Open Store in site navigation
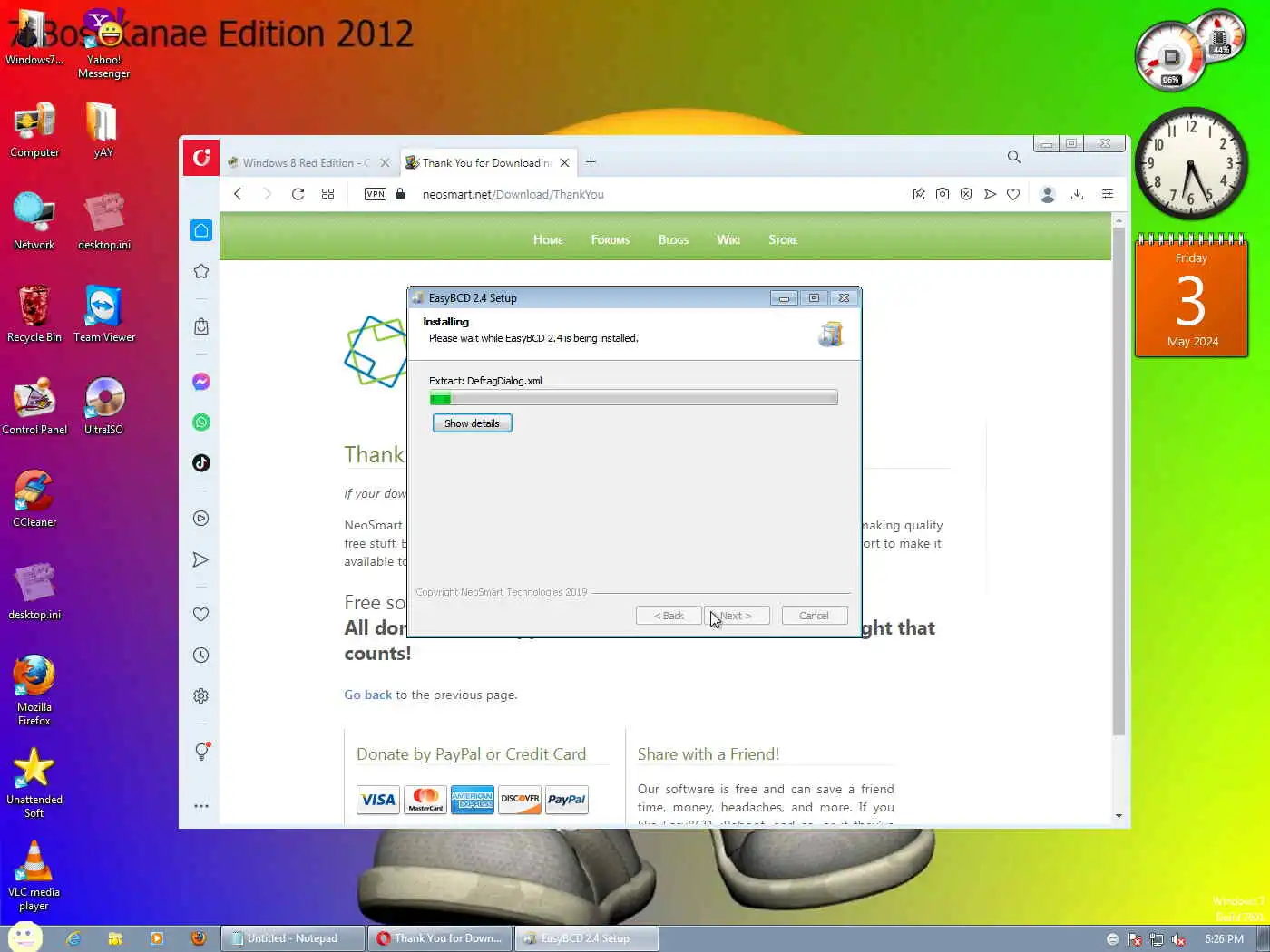1270x952 pixels. click(783, 240)
